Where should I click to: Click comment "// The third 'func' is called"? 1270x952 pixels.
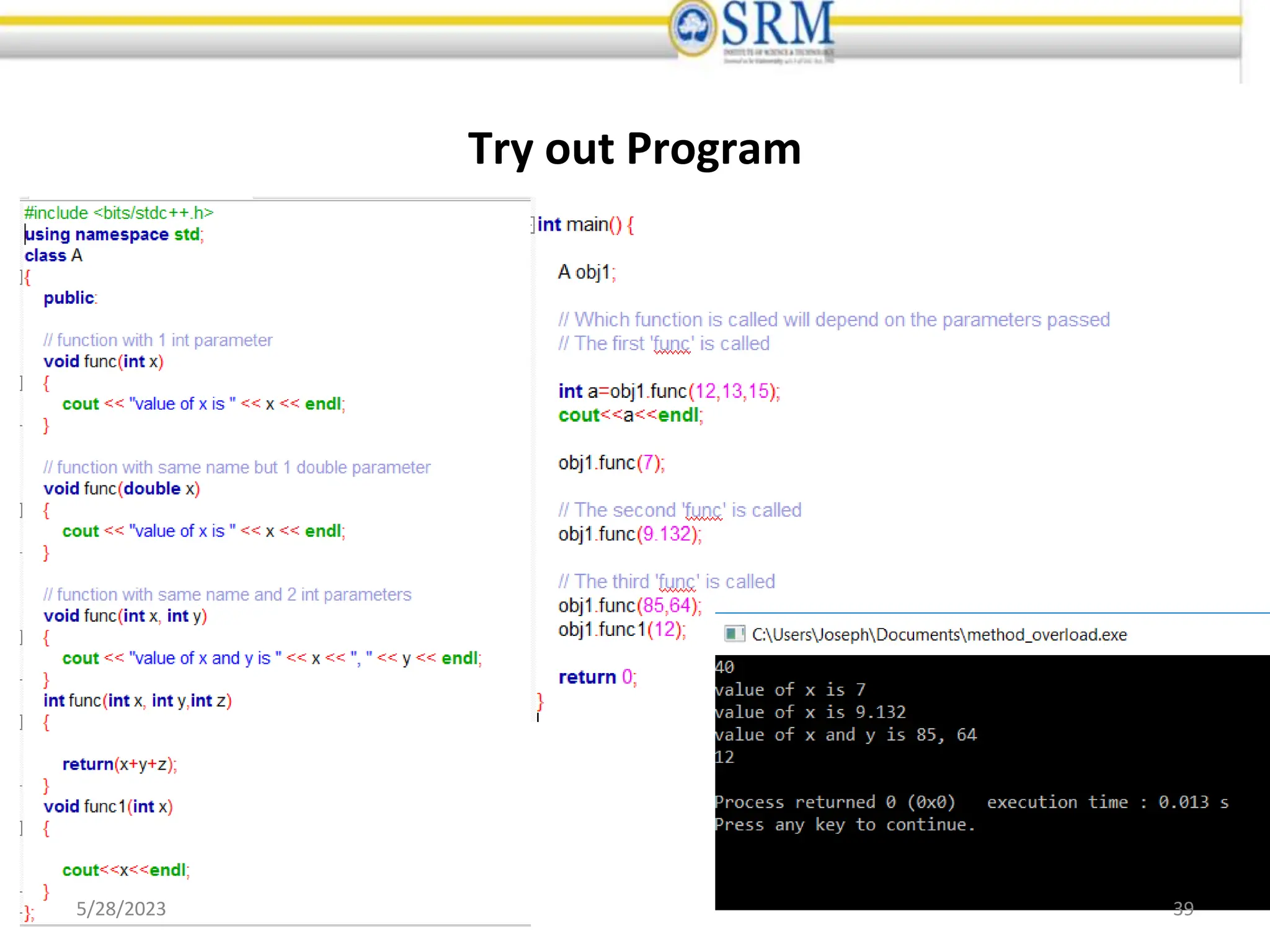667,582
